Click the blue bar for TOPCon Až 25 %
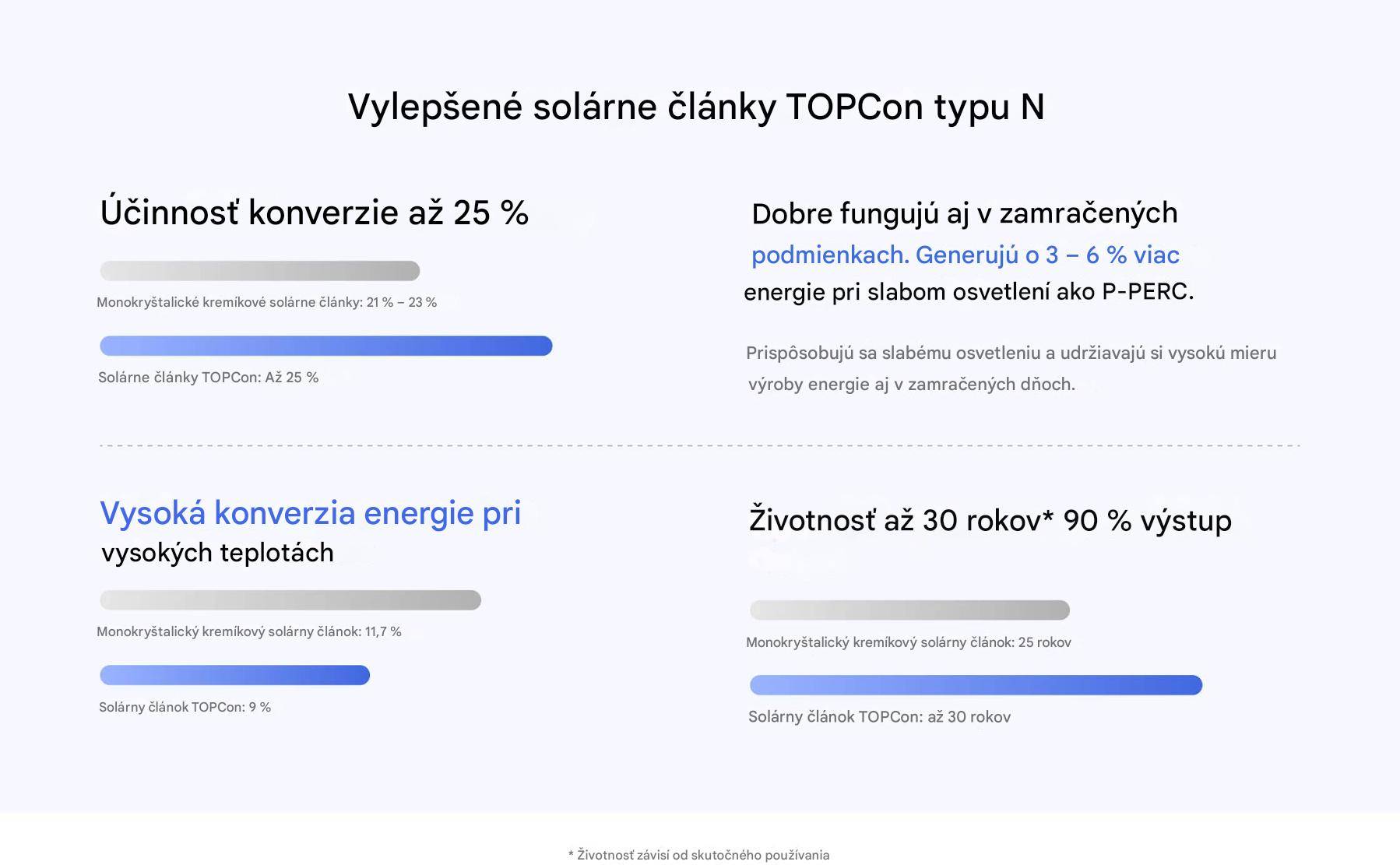Viewport: 1400px width, 865px height. point(326,346)
